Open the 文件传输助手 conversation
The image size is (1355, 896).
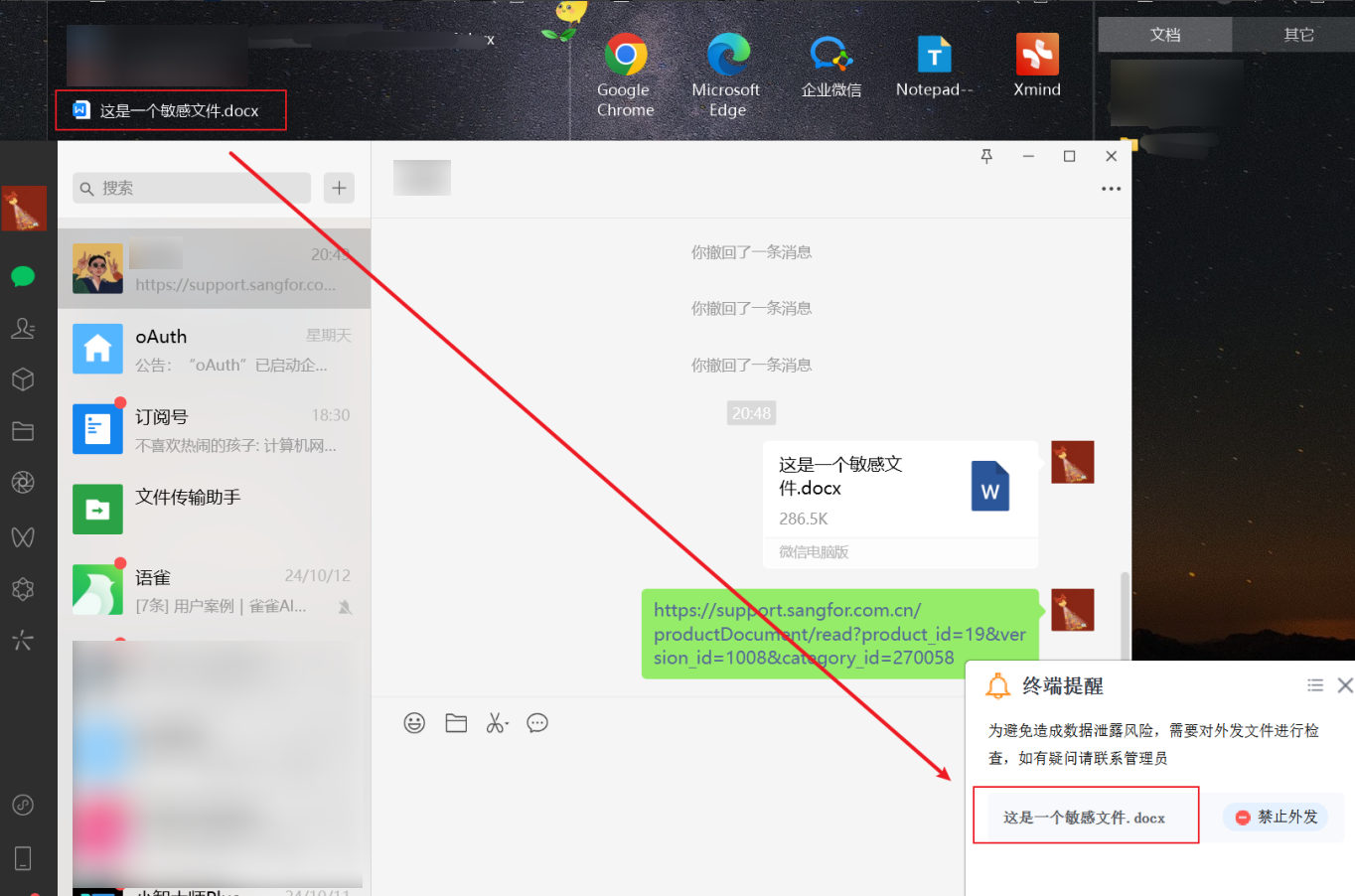[214, 509]
